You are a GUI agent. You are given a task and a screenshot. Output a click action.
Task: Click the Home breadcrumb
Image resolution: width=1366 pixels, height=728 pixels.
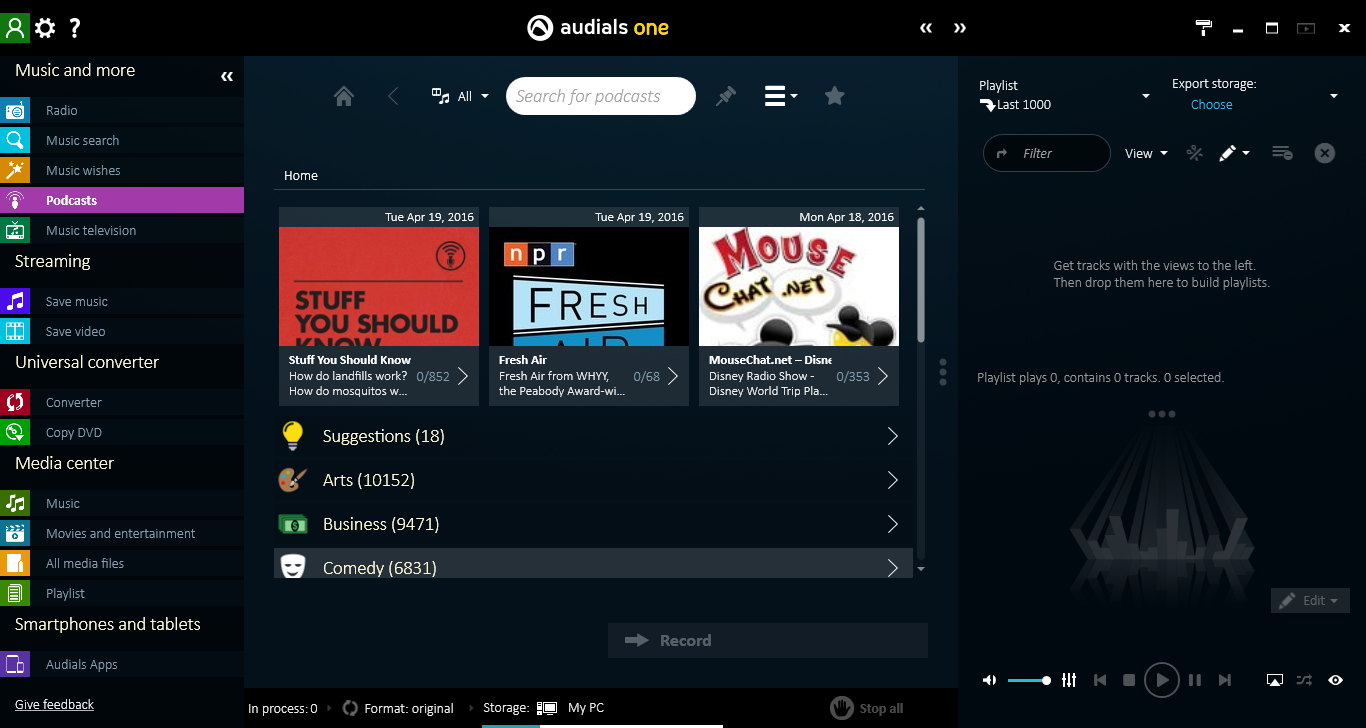click(301, 175)
